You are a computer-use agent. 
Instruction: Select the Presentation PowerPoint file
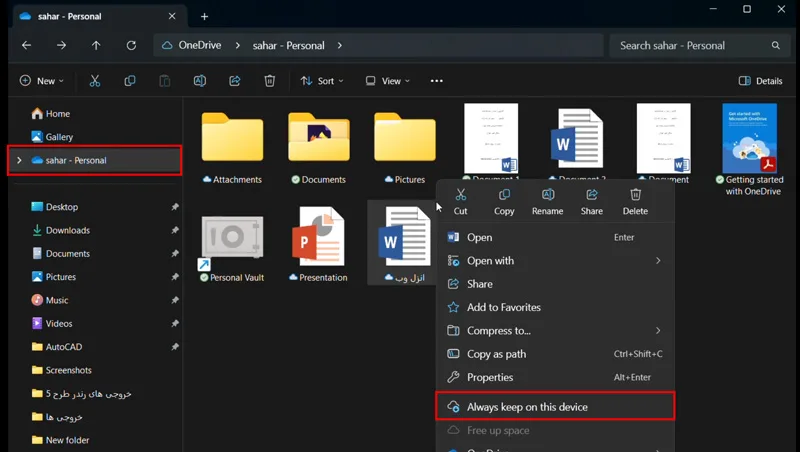(x=318, y=244)
